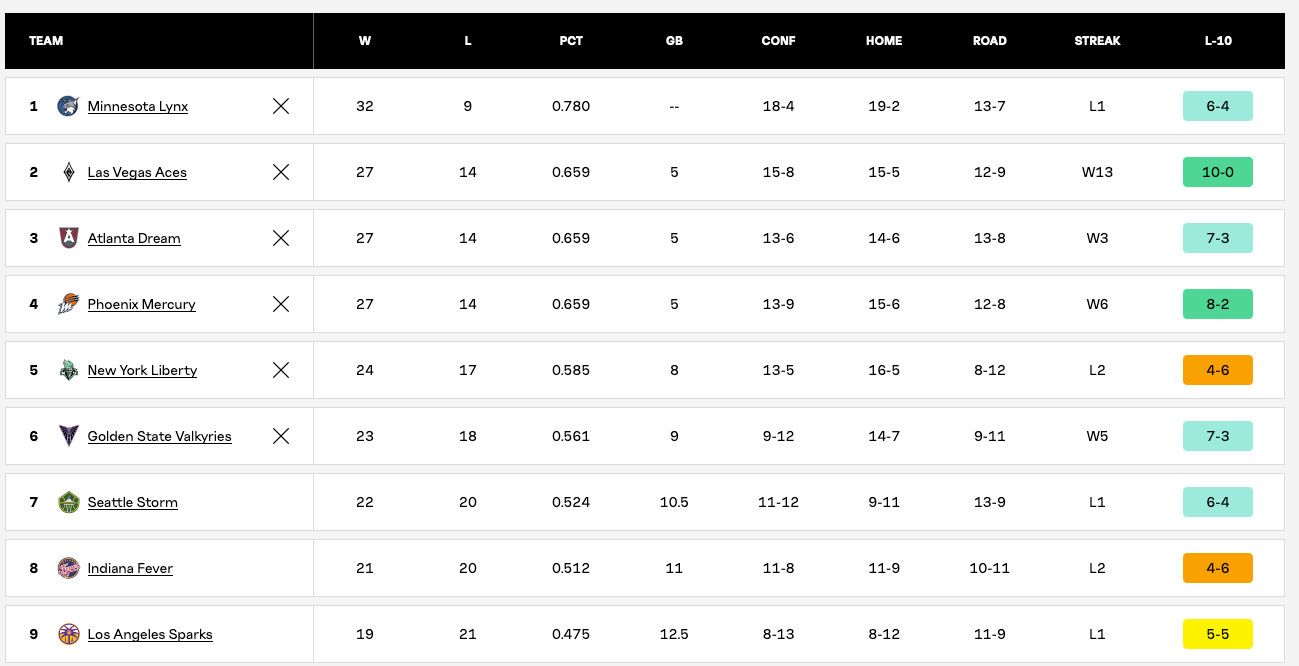Click the Minnesota Lynx team logo
This screenshot has width=1299, height=666.
pos(68,106)
